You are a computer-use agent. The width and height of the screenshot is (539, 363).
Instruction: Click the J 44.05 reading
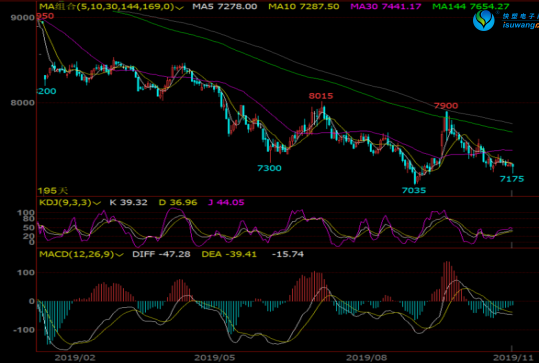coord(226,202)
